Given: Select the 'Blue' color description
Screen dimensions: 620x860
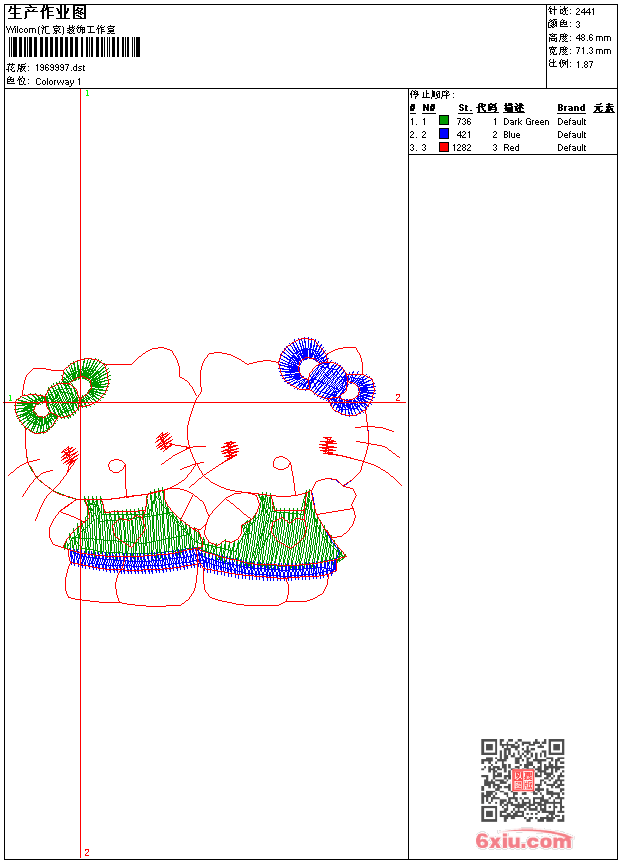Looking at the screenshot, I should pyautogui.click(x=511, y=134).
